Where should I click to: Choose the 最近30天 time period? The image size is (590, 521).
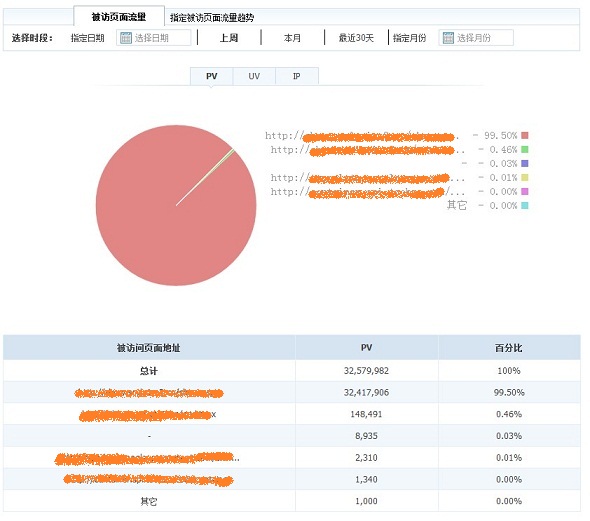coord(356,38)
